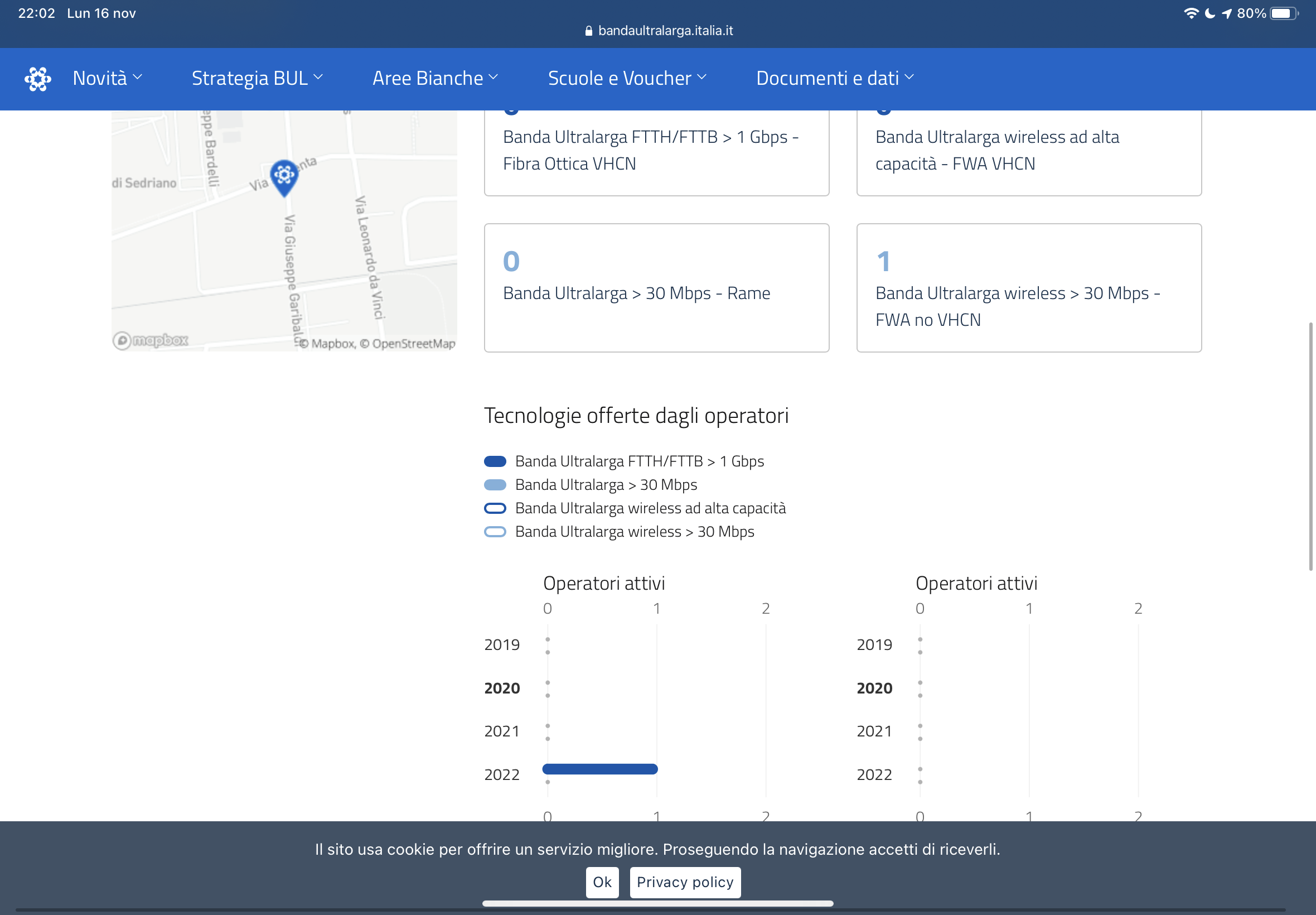Open Scuole e Voucher menu
The height and width of the screenshot is (915, 1316).
pyautogui.click(x=627, y=78)
